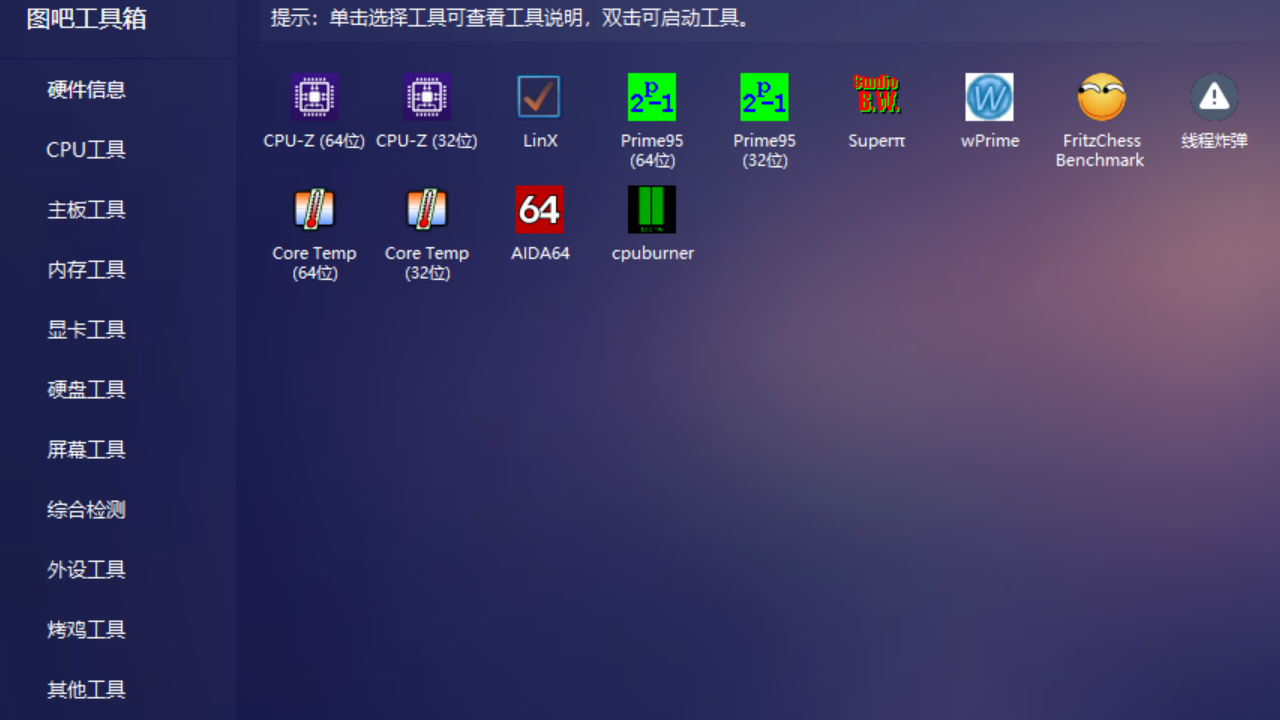The width and height of the screenshot is (1280, 720).
Task: Show the 屏幕工具 category
Action: [86, 450]
